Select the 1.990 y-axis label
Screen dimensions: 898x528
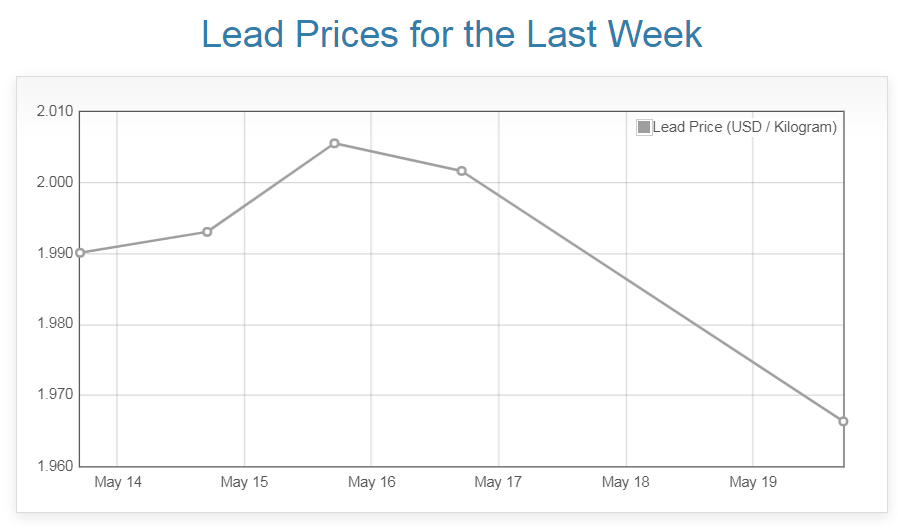[x=54, y=253]
